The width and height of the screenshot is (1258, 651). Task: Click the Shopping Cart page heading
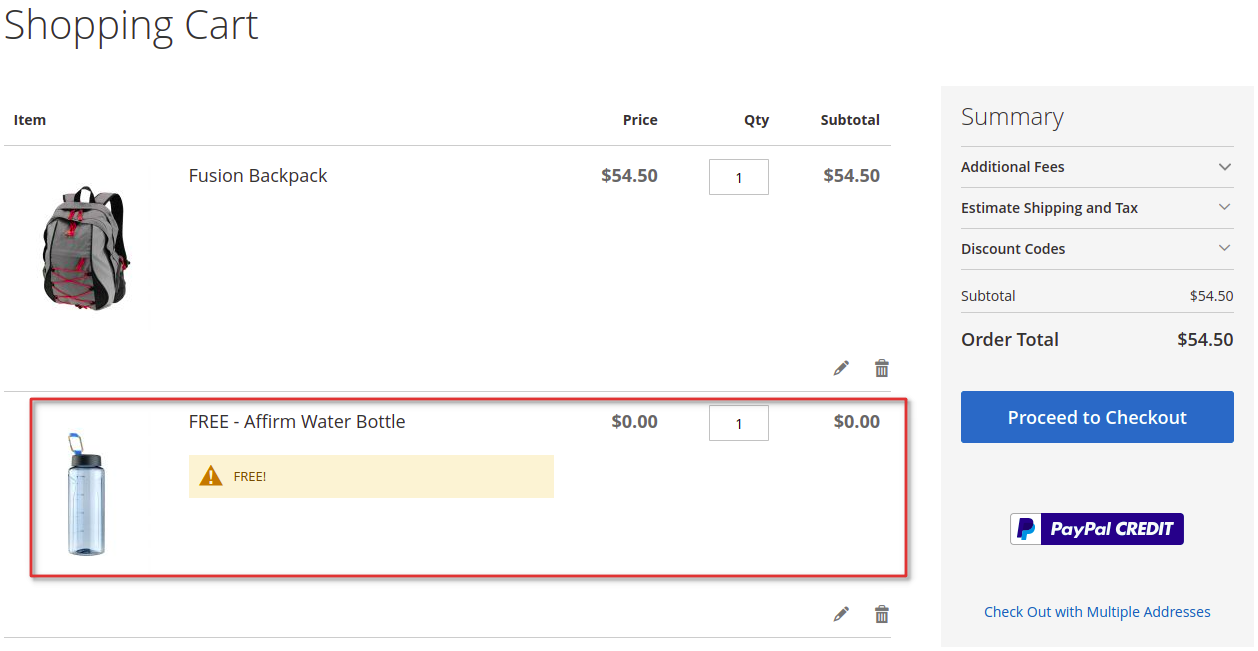[x=131, y=25]
